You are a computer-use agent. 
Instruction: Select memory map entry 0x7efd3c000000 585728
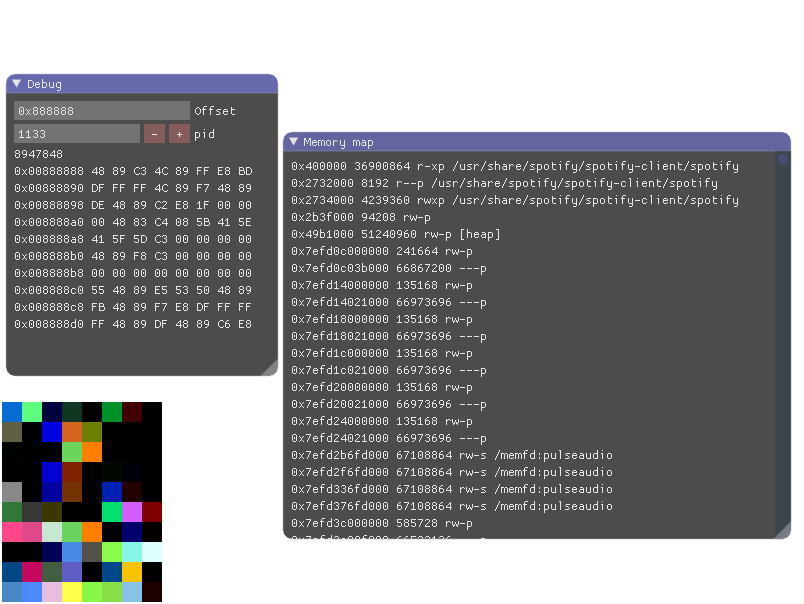[x=381, y=524]
